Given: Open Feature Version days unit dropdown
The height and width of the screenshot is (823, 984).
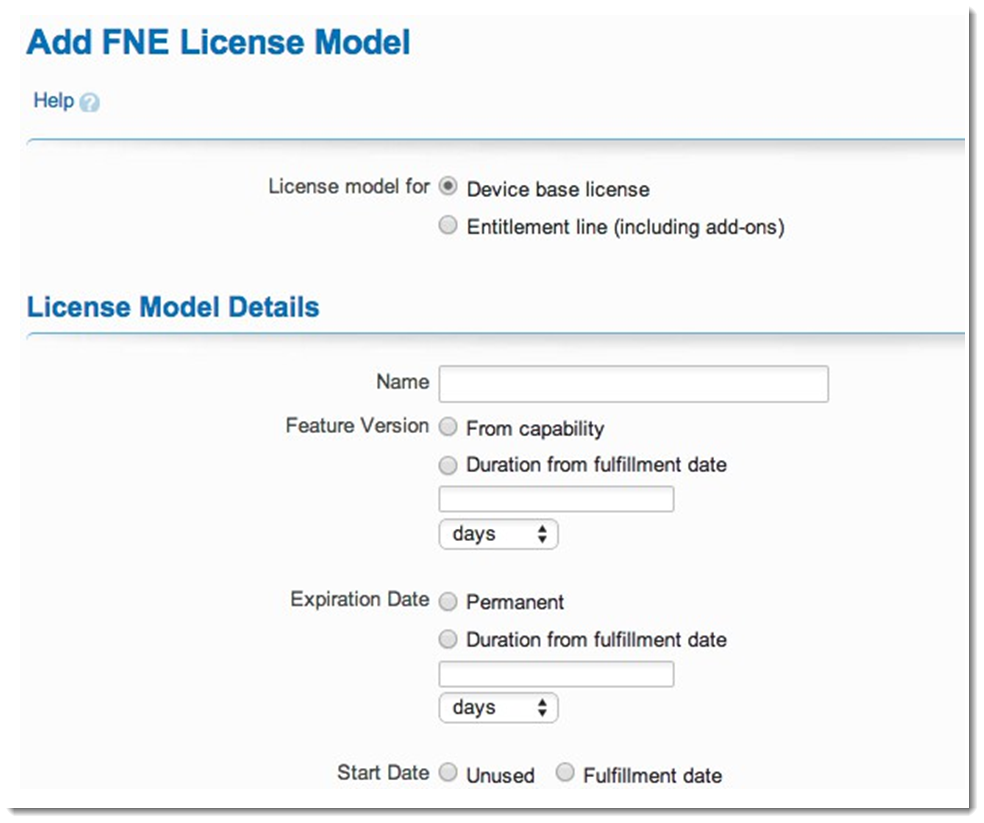Looking at the screenshot, I should click(x=498, y=534).
